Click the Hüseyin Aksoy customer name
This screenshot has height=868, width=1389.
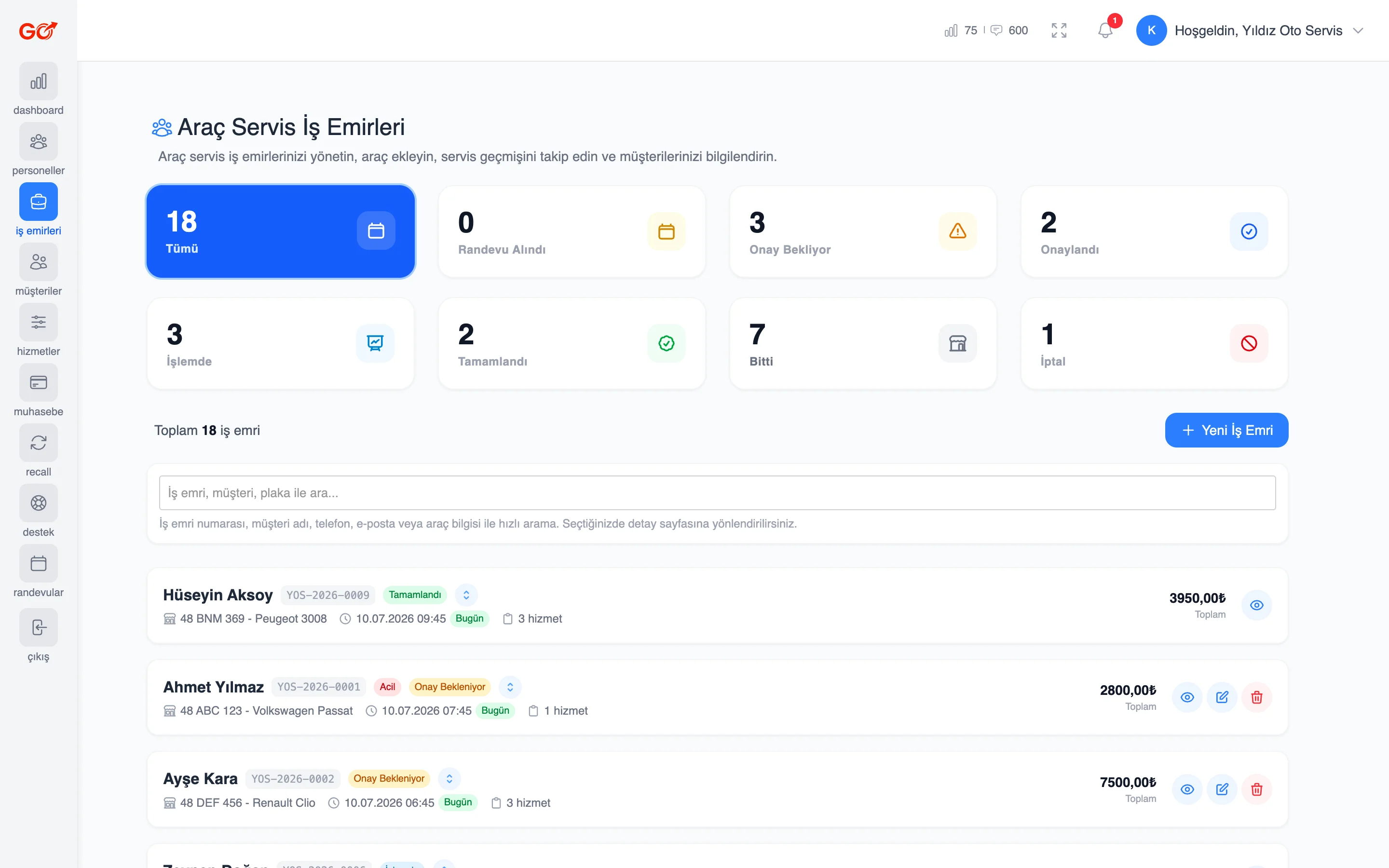coord(218,596)
